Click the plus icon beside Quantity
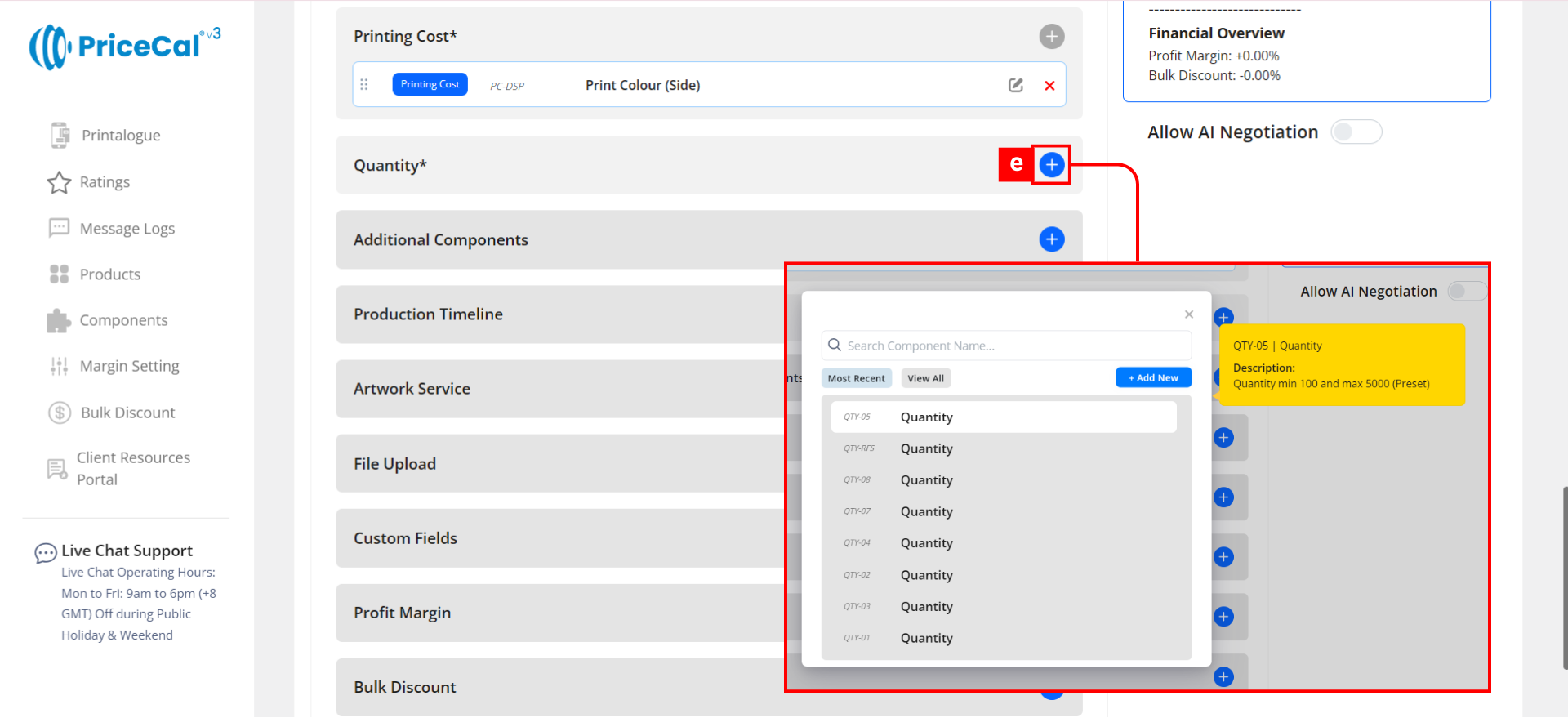1568x718 pixels. click(x=1051, y=165)
